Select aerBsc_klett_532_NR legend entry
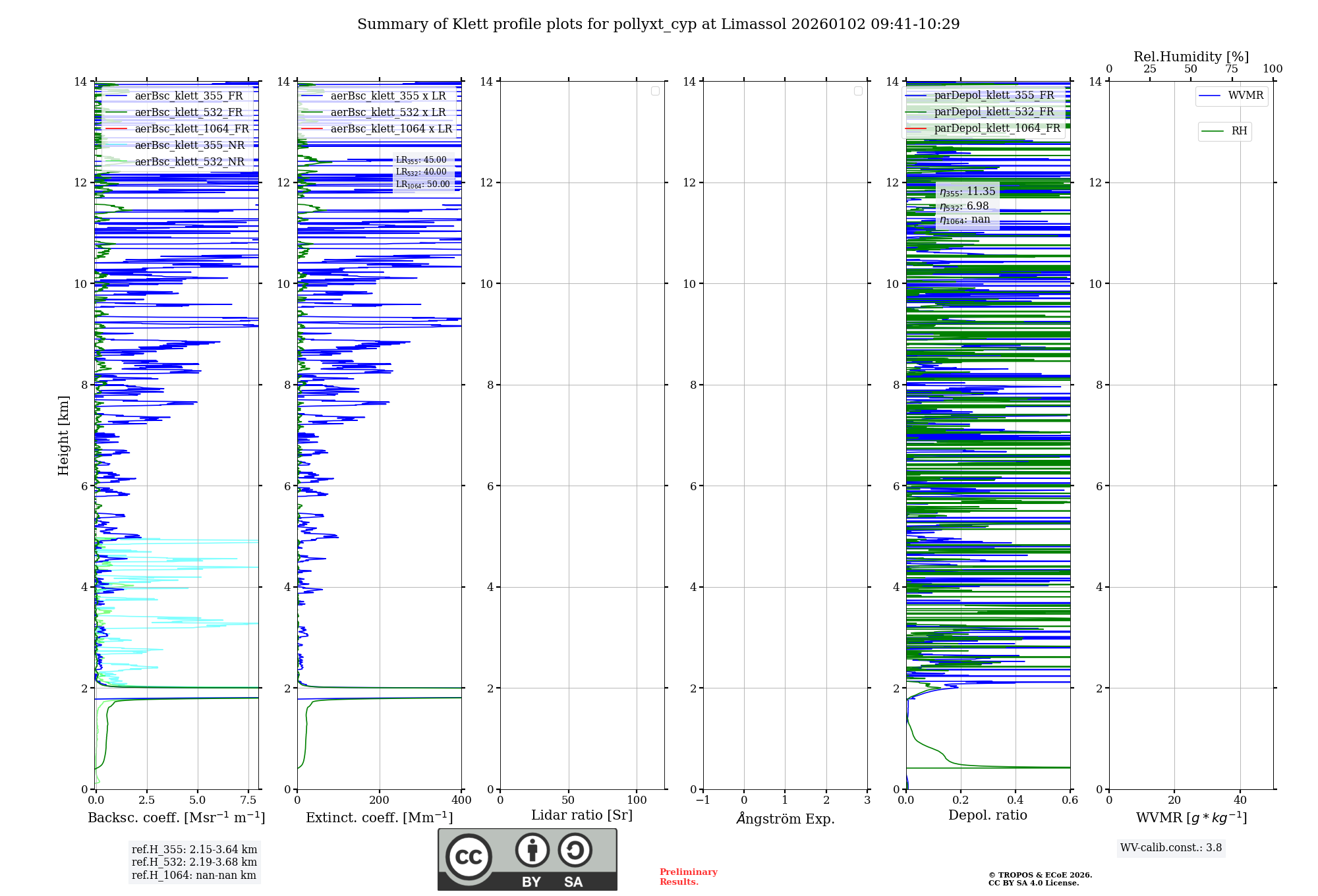The width and height of the screenshot is (1318, 896). point(189,162)
